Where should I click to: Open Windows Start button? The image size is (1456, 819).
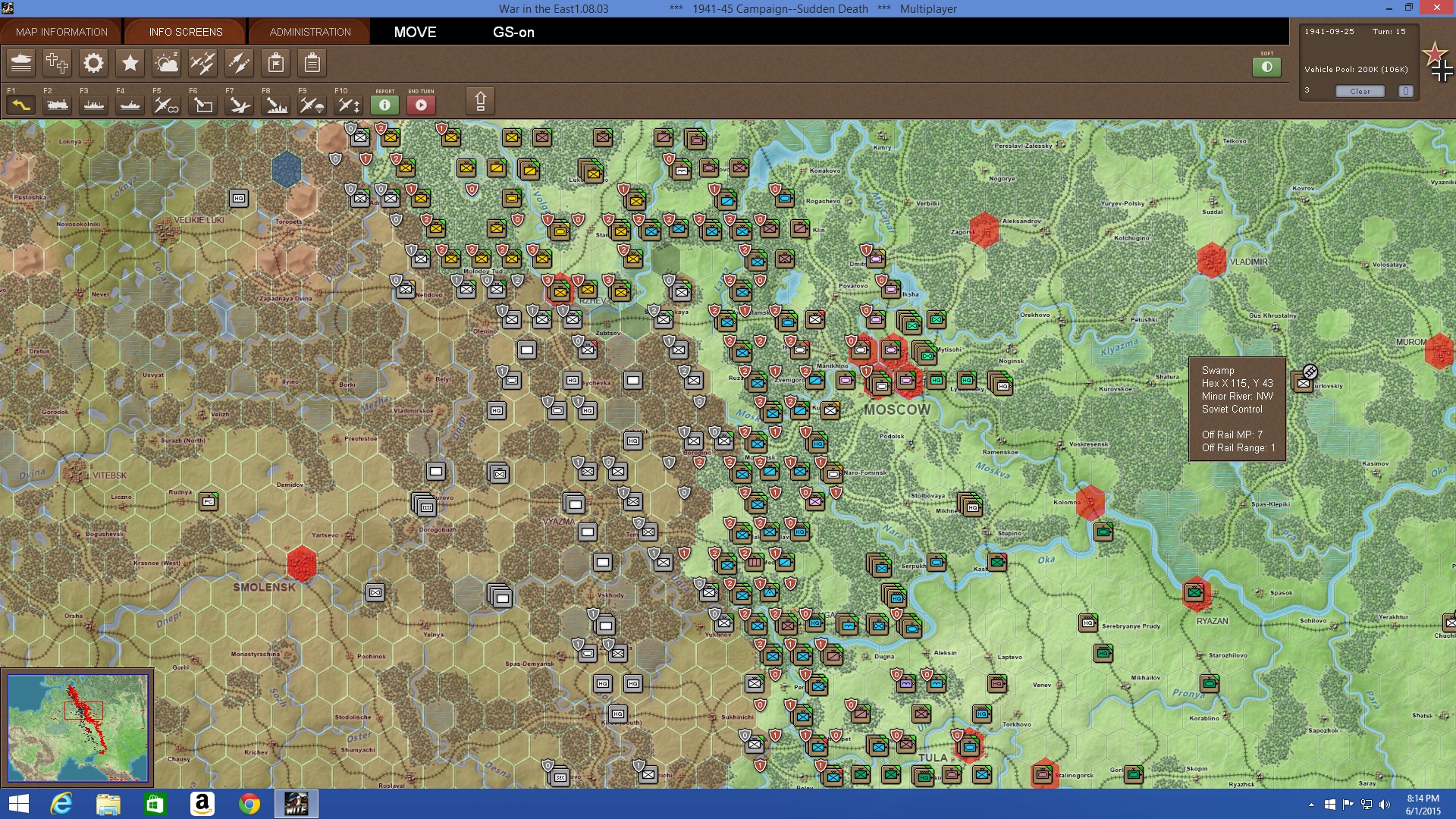(x=18, y=804)
